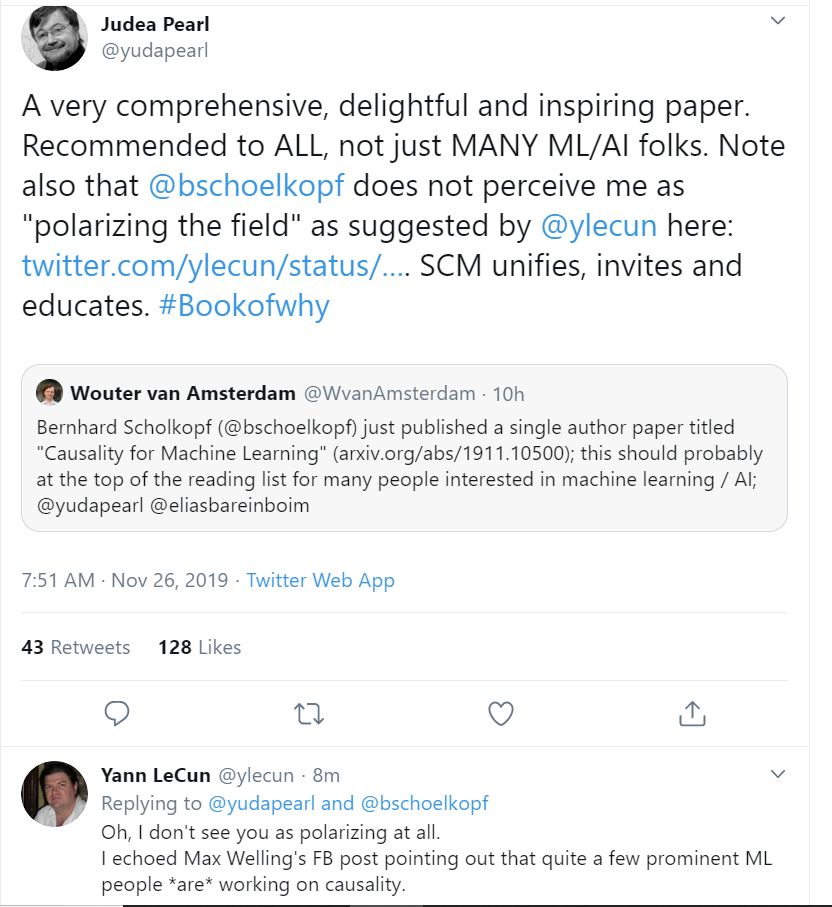Screen dimensions: 832x907
Task: View the 128 Likes list
Action: point(200,647)
